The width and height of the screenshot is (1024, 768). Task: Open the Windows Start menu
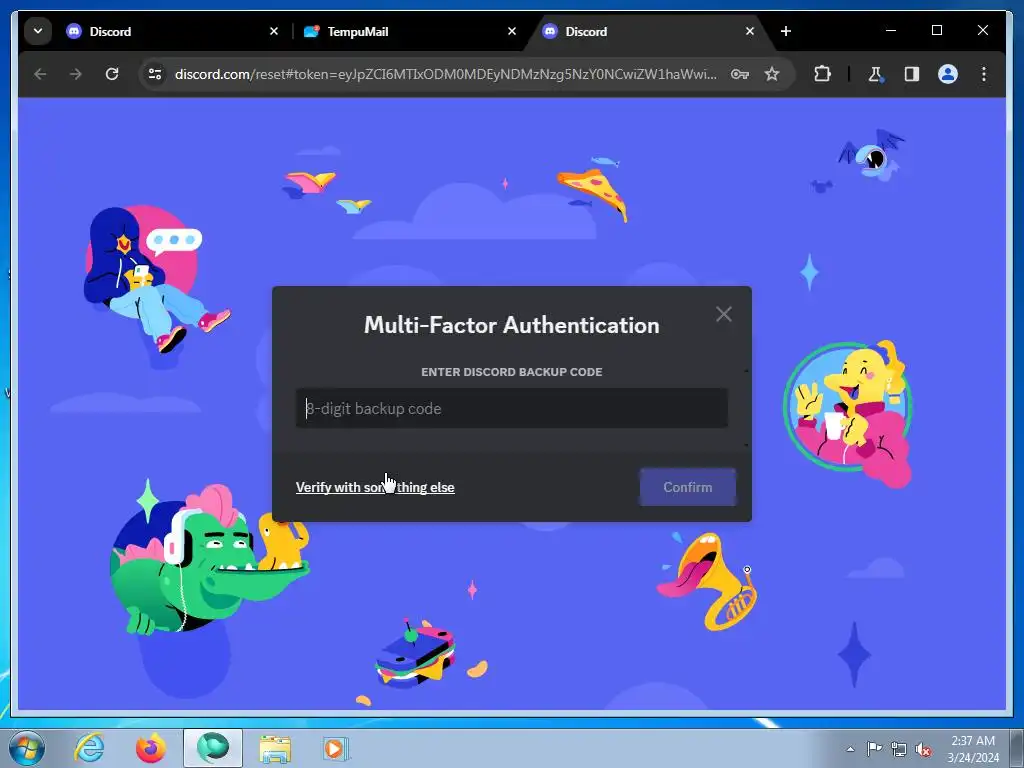pyautogui.click(x=27, y=748)
